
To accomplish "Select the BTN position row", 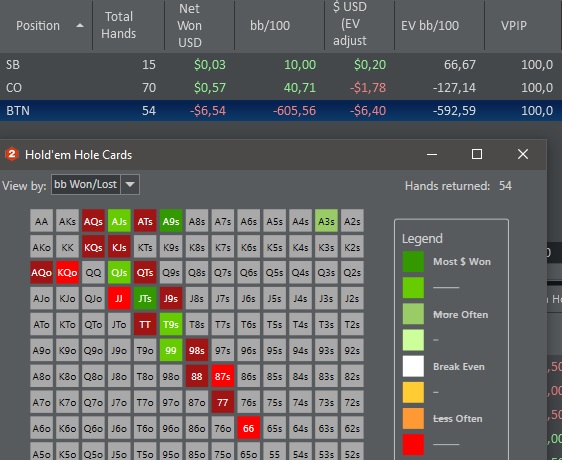I will 281,110.
